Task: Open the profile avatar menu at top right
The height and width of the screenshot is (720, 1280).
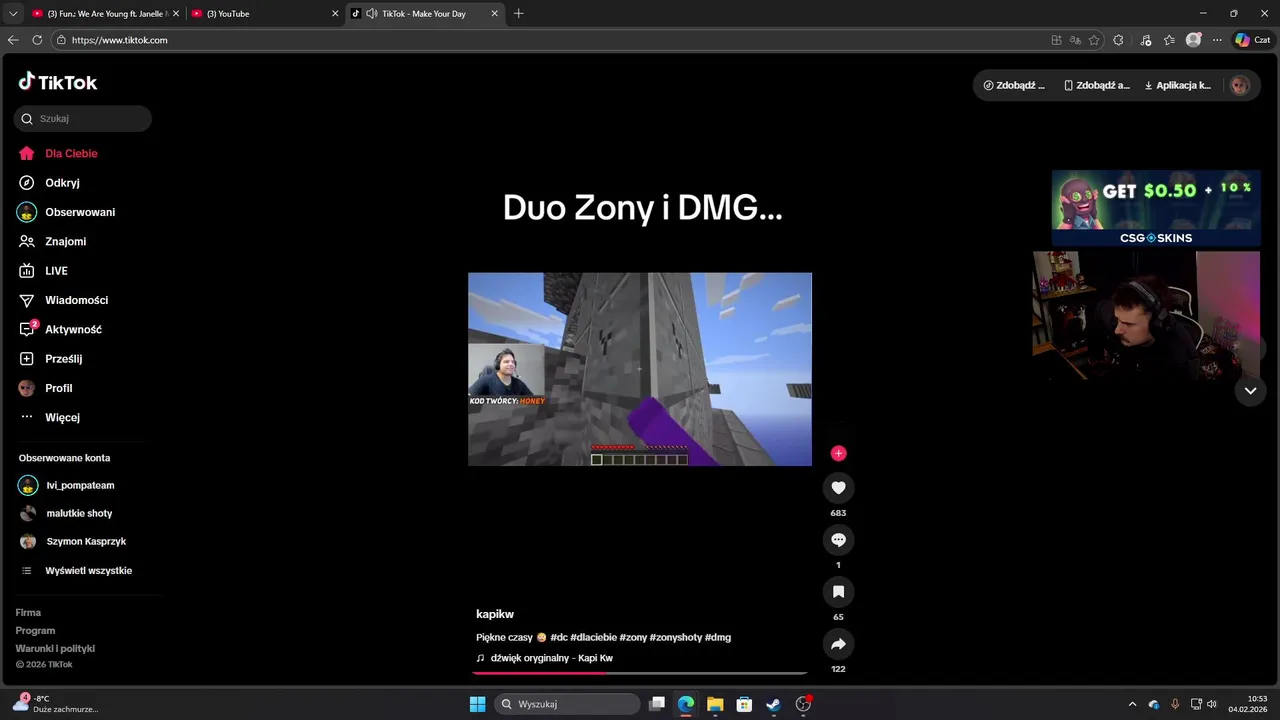Action: coord(1240,85)
